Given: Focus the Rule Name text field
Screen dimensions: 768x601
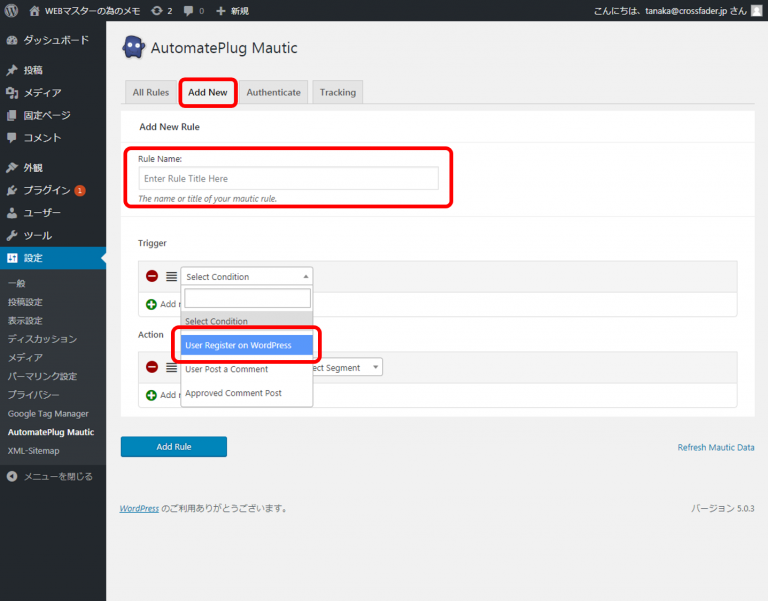Looking at the screenshot, I should tap(288, 178).
